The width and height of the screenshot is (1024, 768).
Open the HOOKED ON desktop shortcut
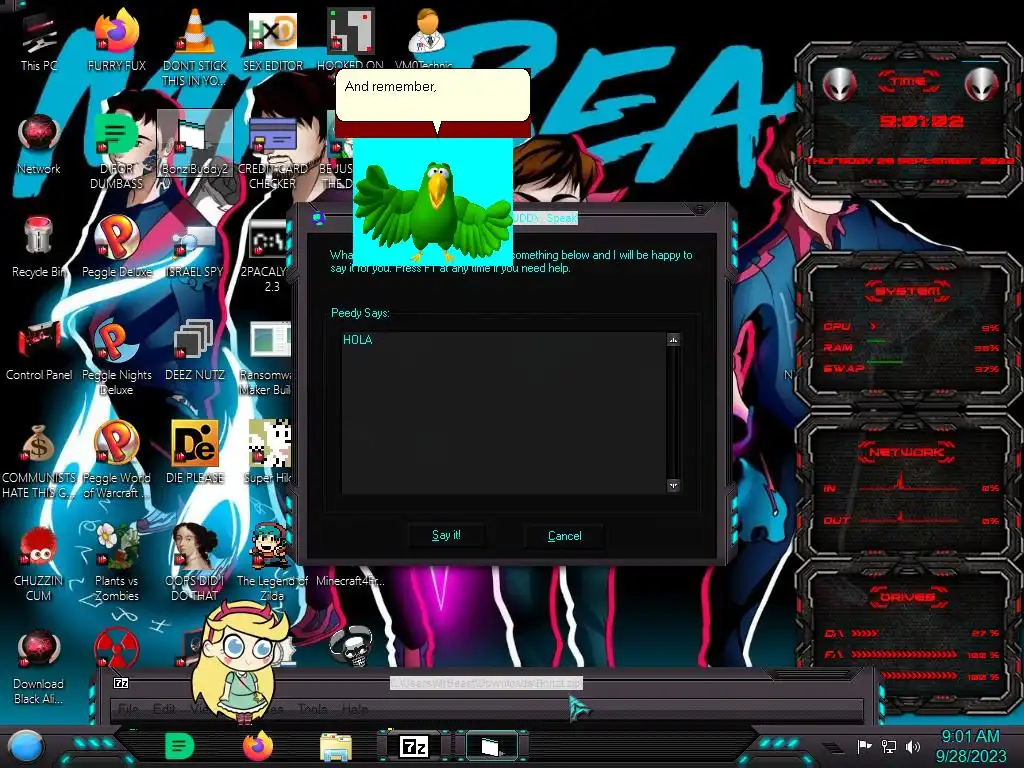point(350,40)
